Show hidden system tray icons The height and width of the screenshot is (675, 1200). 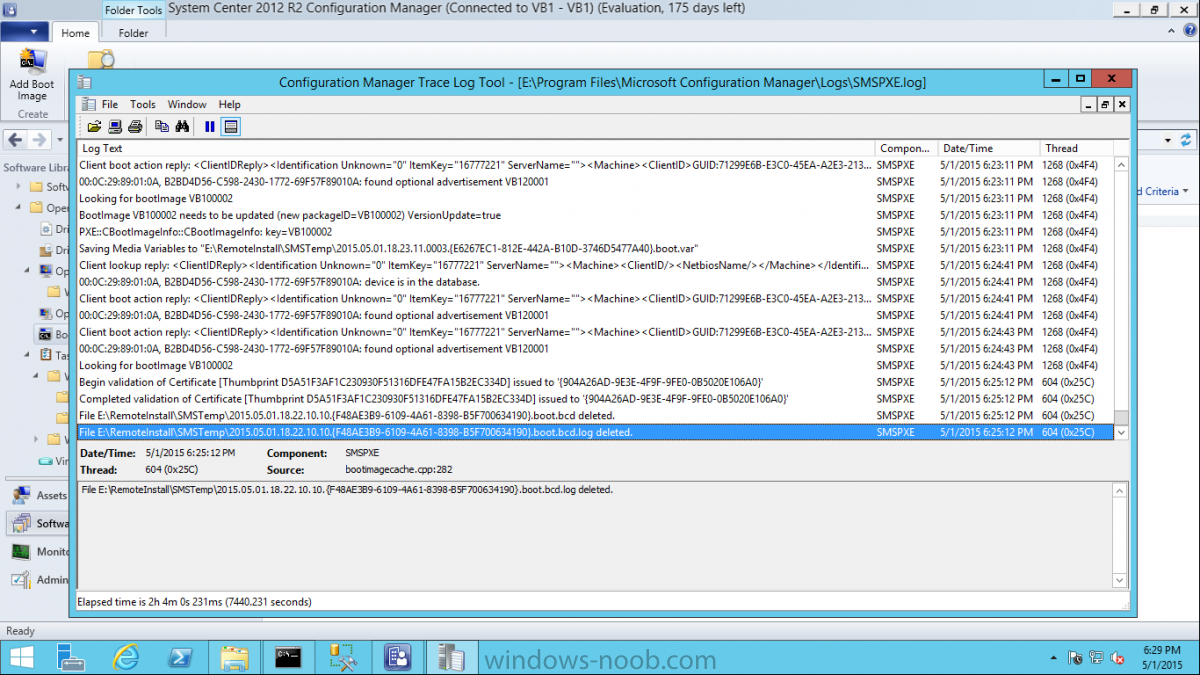coord(1055,657)
